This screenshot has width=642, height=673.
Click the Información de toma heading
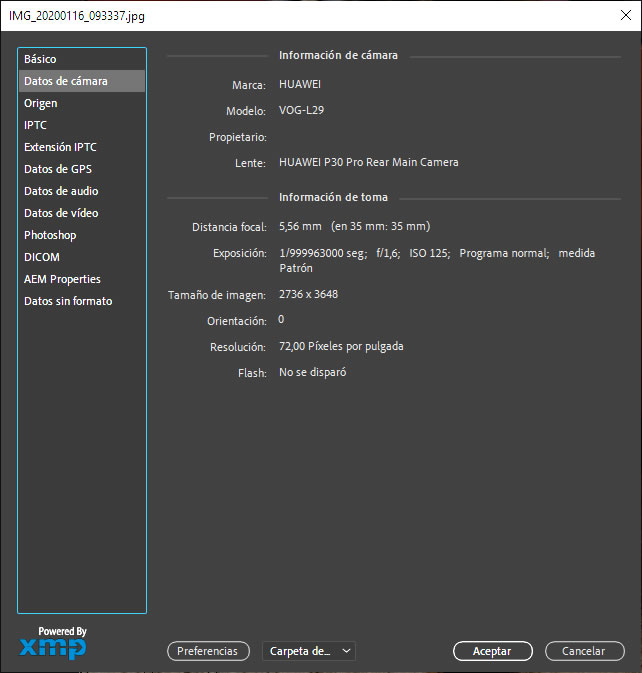tap(333, 197)
